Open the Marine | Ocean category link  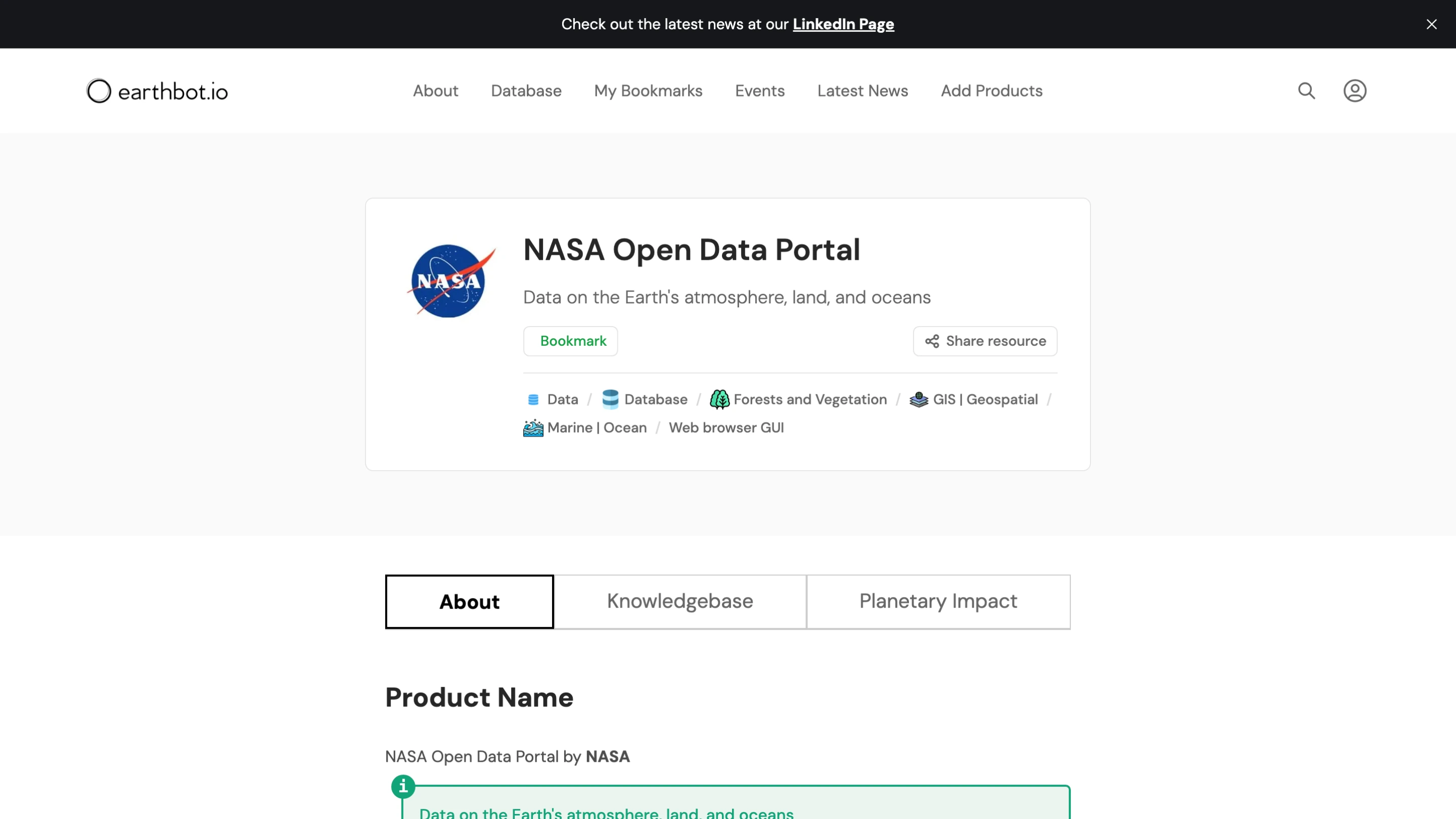tap(597, 428)
